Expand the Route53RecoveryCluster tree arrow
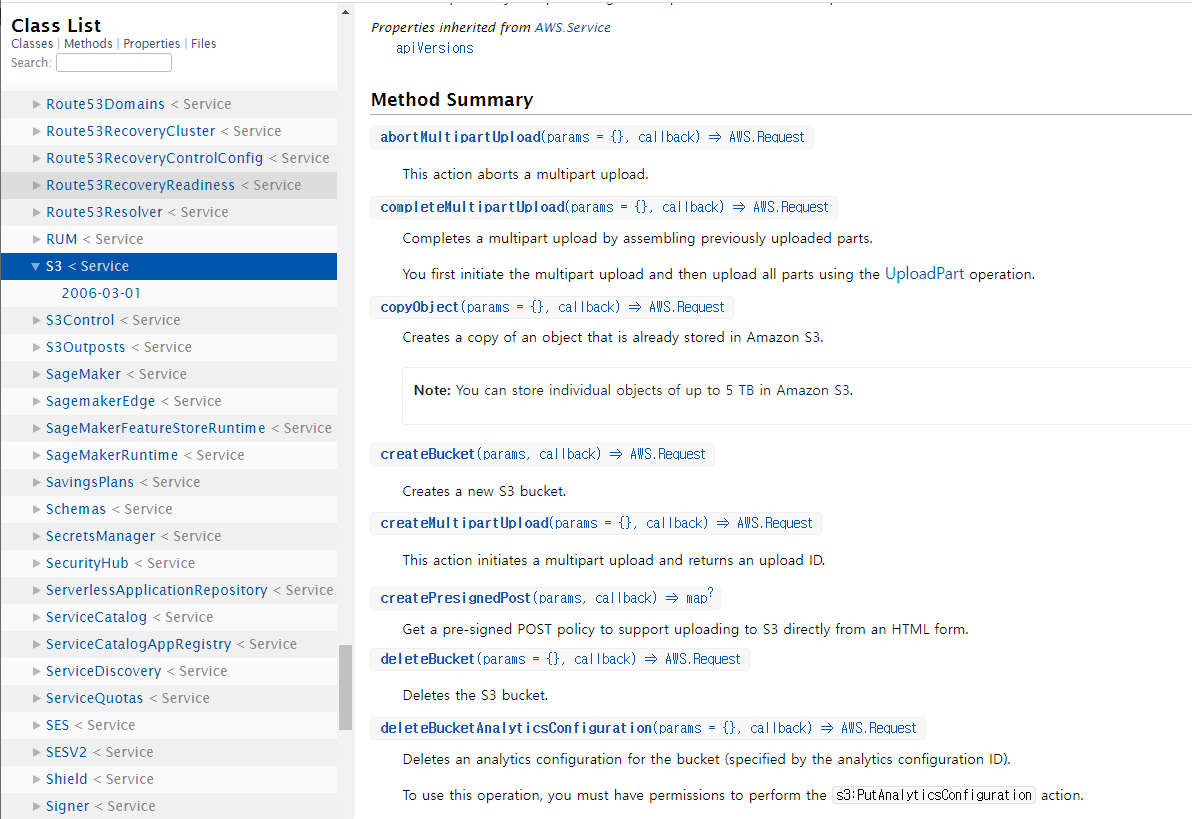The width and height of the screenshot is (1192, 819). (36, 132)
